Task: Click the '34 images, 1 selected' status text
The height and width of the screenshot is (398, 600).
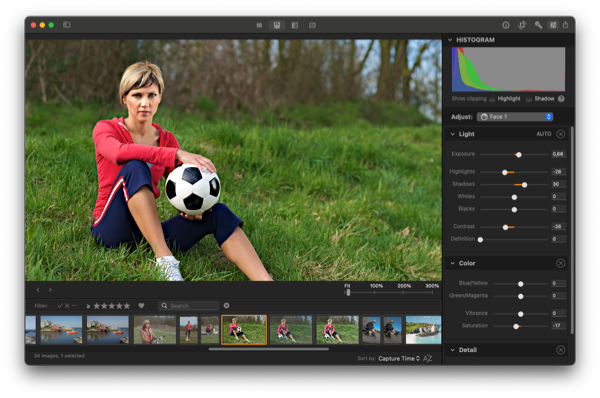Action: point(59,356)
